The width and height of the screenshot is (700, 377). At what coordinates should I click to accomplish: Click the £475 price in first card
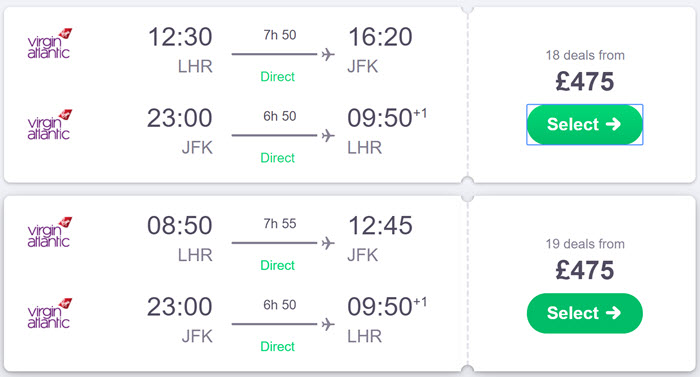pyautogui.click(x=585, y=82)
